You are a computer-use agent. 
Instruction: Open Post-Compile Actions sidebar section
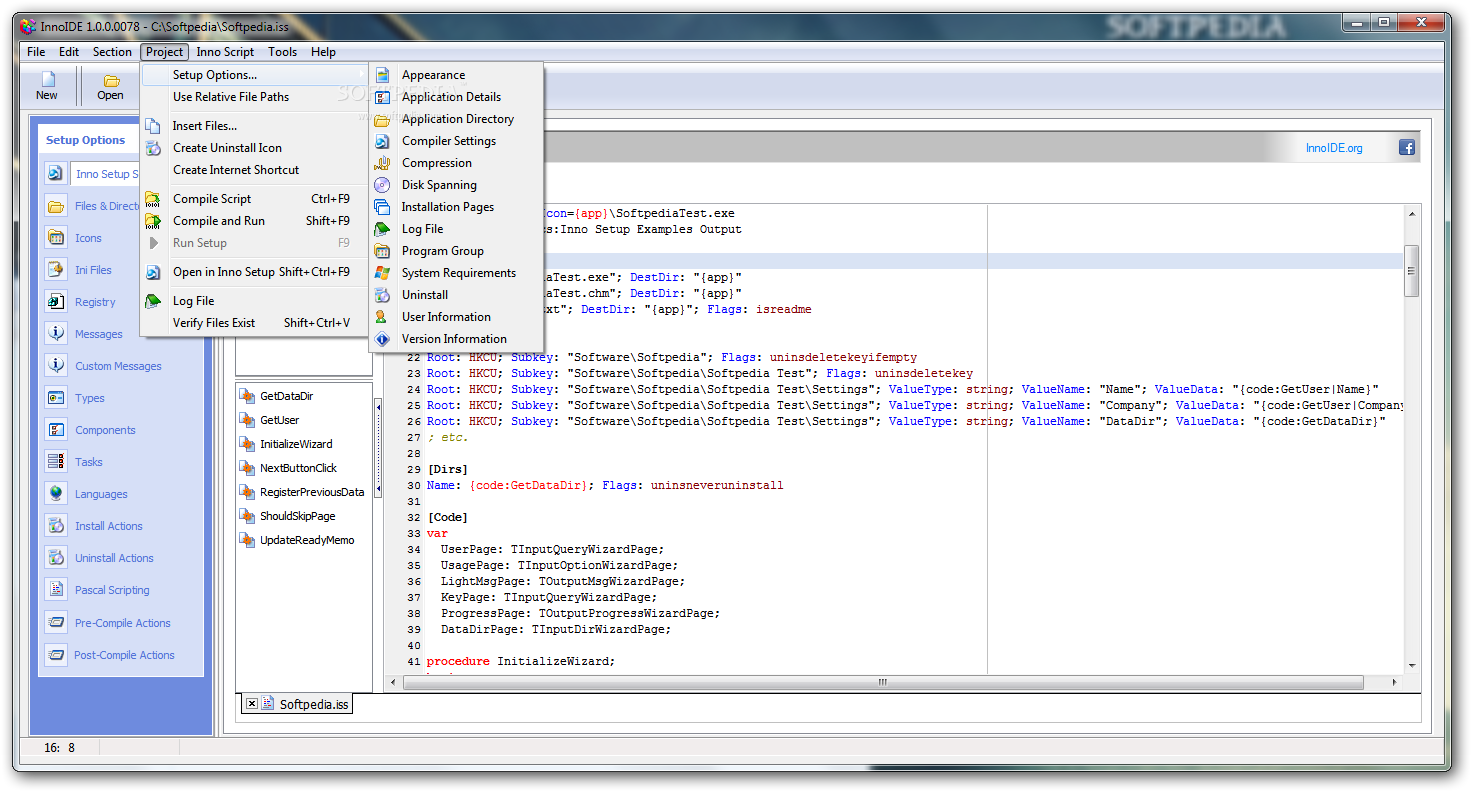click(124, 655)
